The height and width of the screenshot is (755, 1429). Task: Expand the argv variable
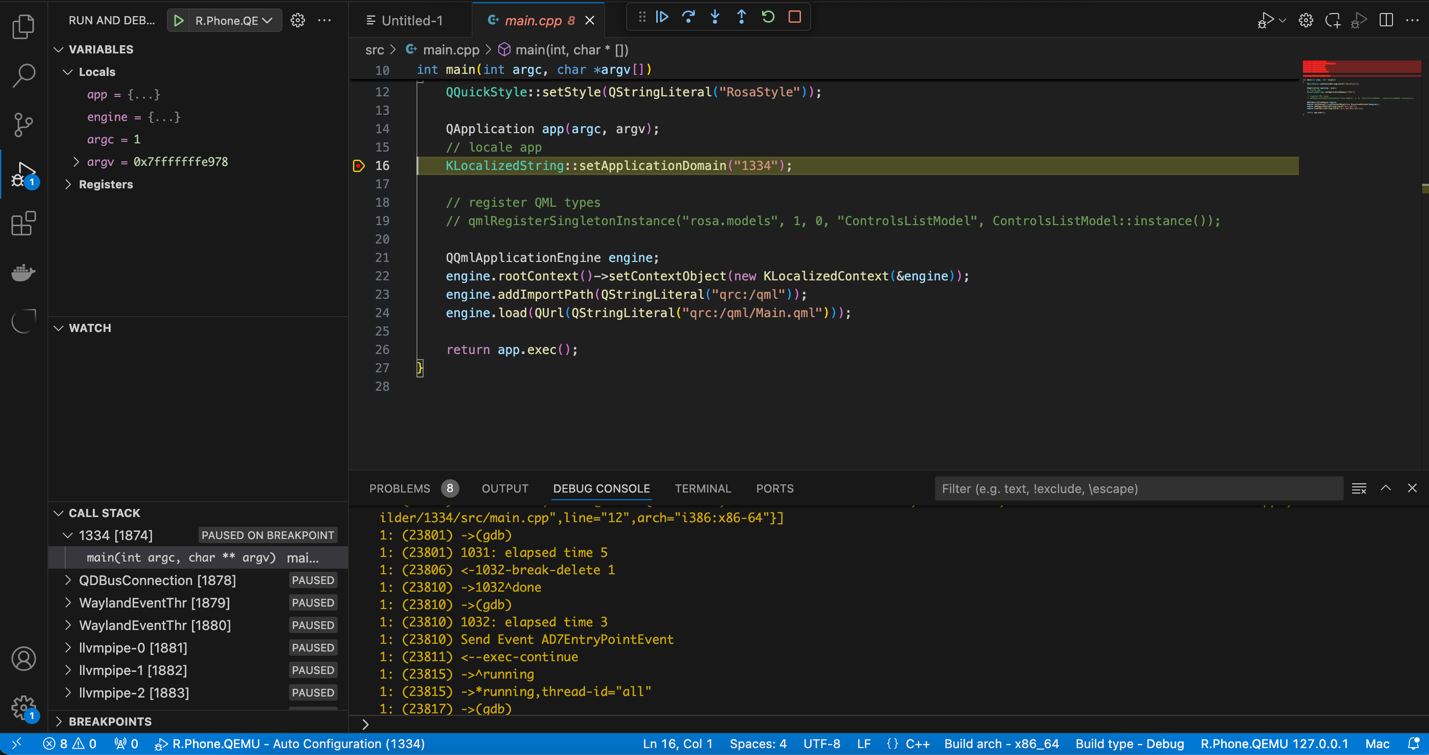[x=77, y=162]
